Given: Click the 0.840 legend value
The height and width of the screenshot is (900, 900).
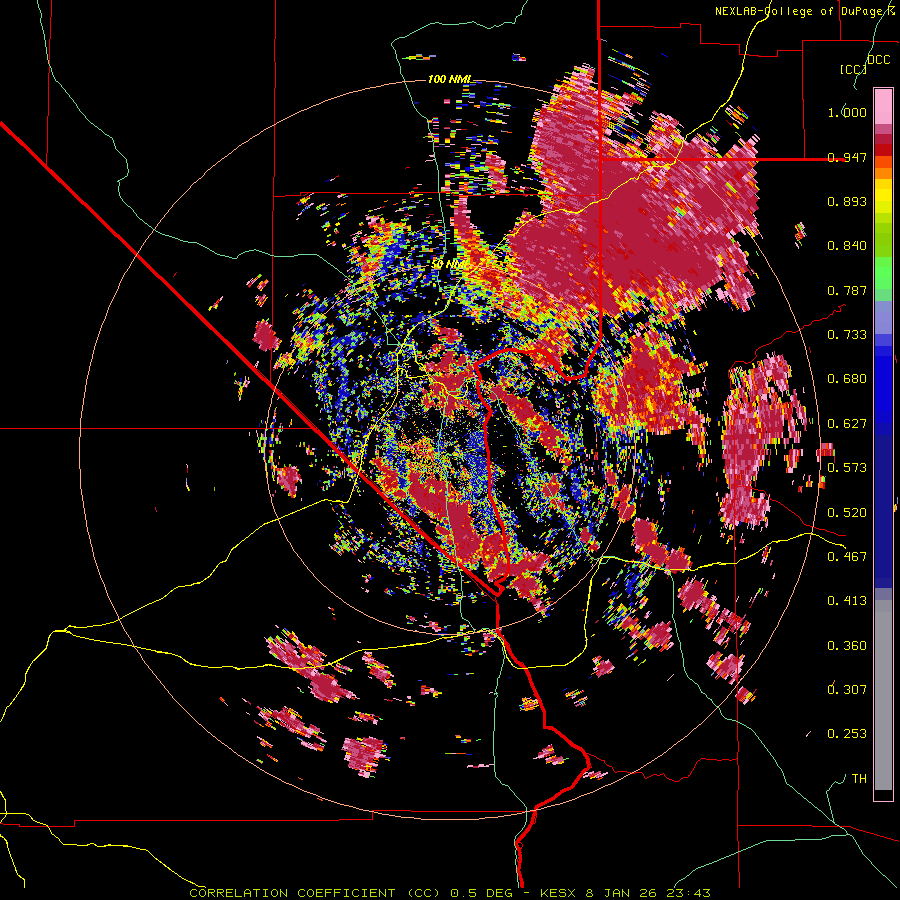Looking at the screenshot, I should coord(847,246).
